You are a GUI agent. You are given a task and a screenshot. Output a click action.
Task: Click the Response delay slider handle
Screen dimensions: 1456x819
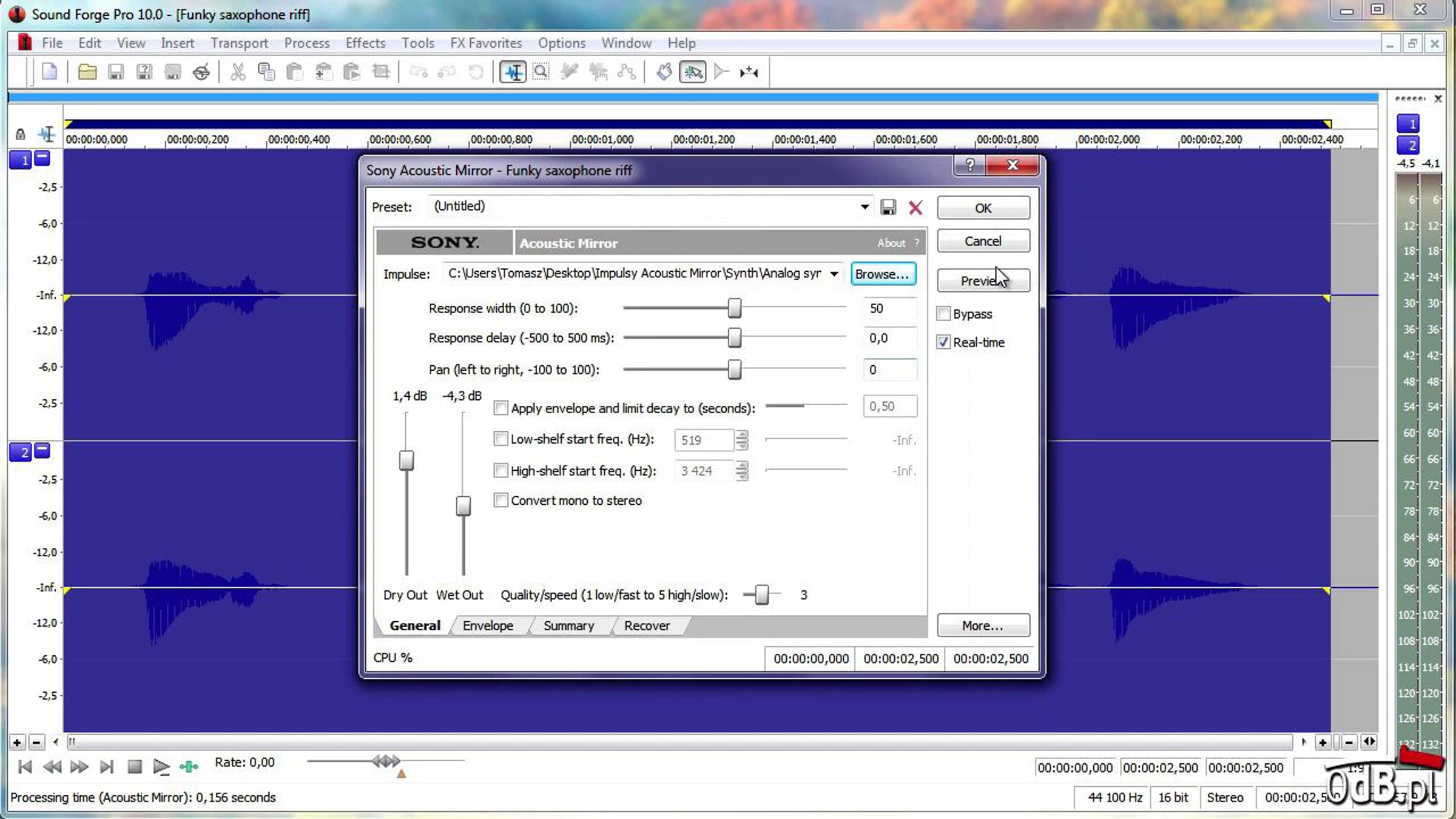pyautogui.click(x=734, y=337)
